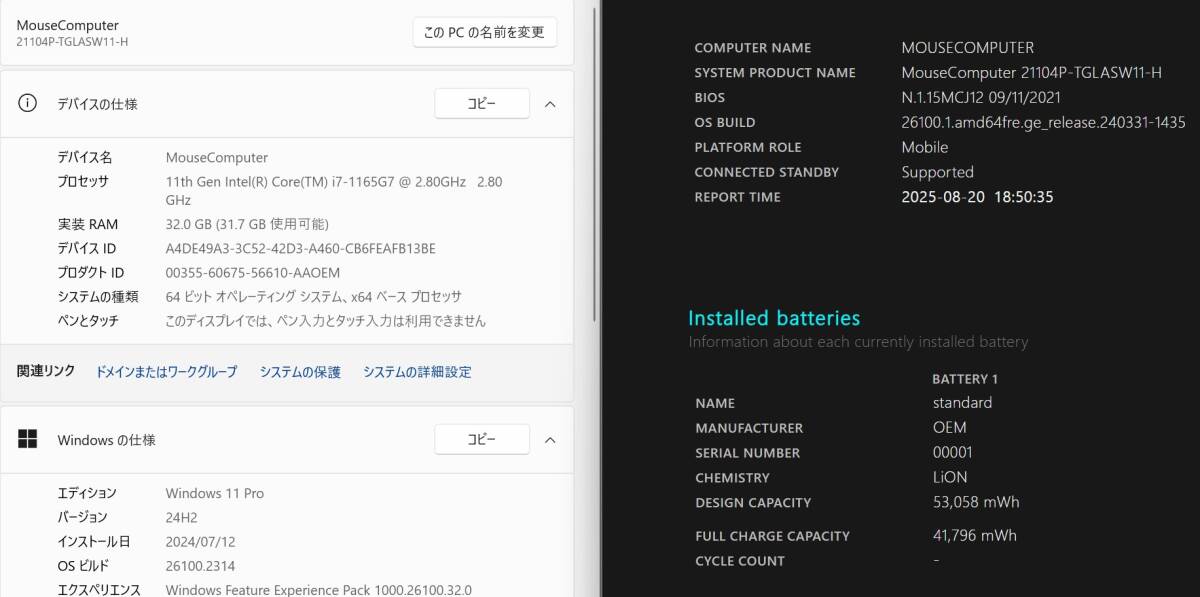Select the product ID 00355-60675 value

[253, 272]
